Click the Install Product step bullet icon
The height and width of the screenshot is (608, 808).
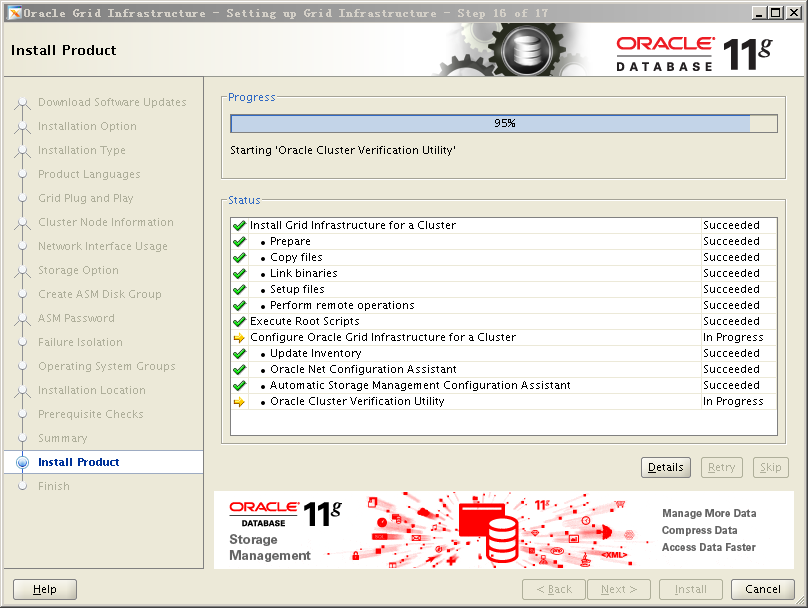point(22,463)
